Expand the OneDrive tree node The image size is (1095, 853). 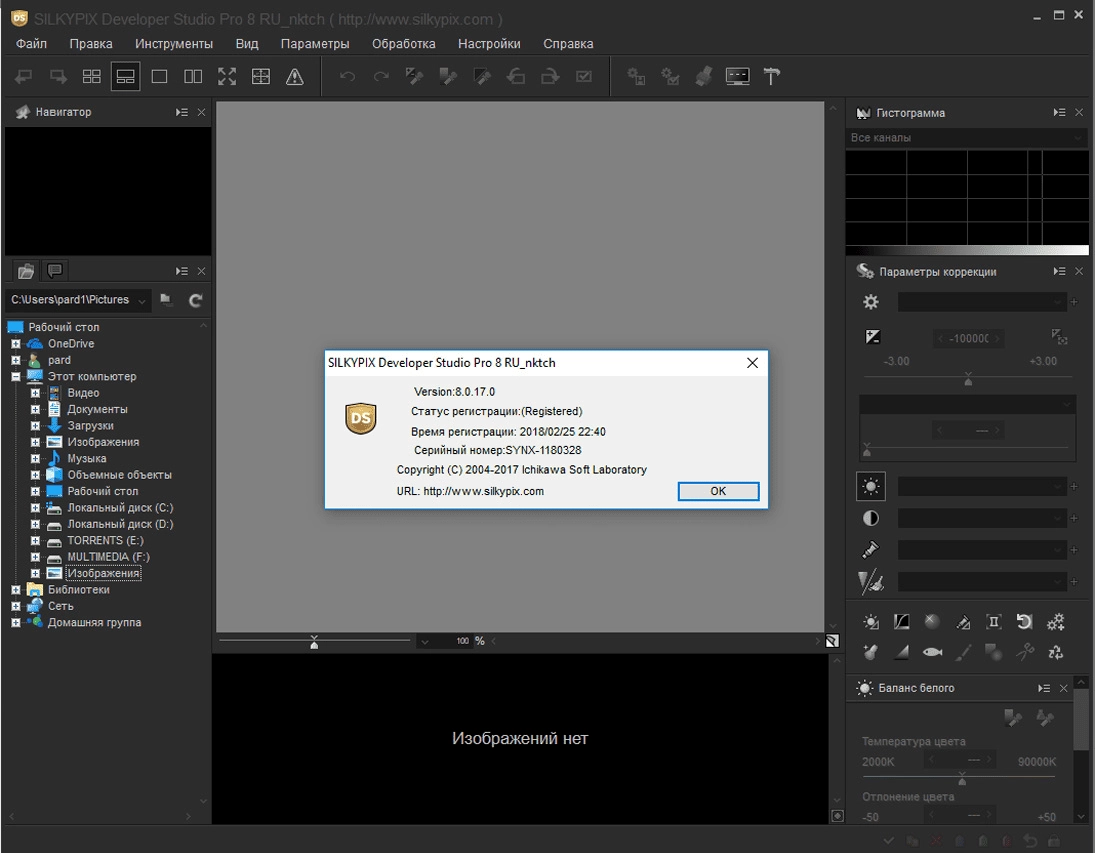pyautogui.click(x=15, y=344)
